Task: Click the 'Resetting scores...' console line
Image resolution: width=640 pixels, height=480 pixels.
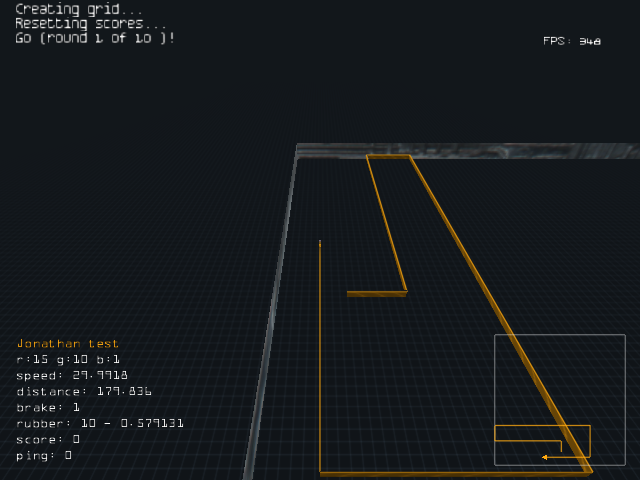Action: 91,23
